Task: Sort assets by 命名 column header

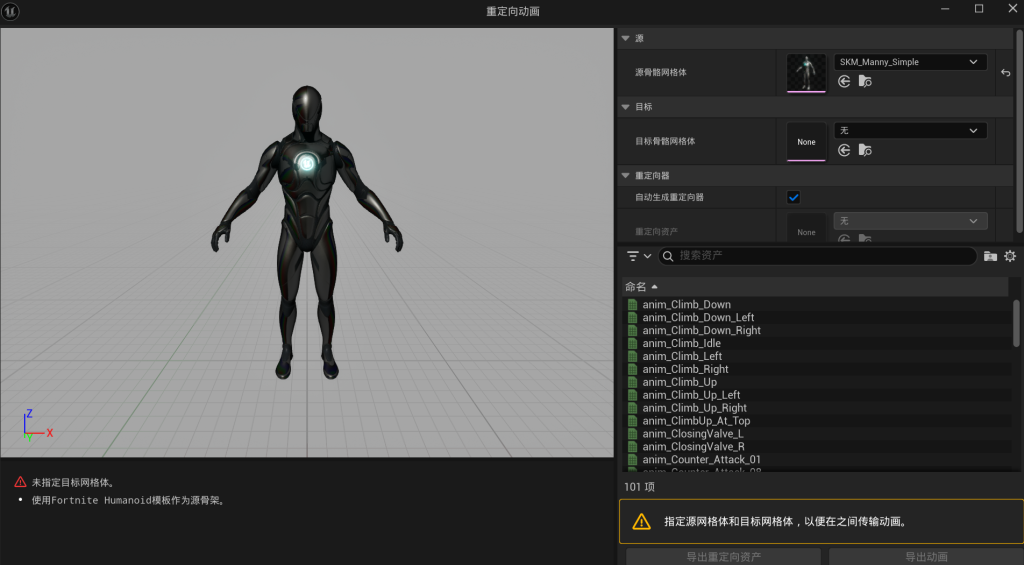Action: click(x=815, y=287)
